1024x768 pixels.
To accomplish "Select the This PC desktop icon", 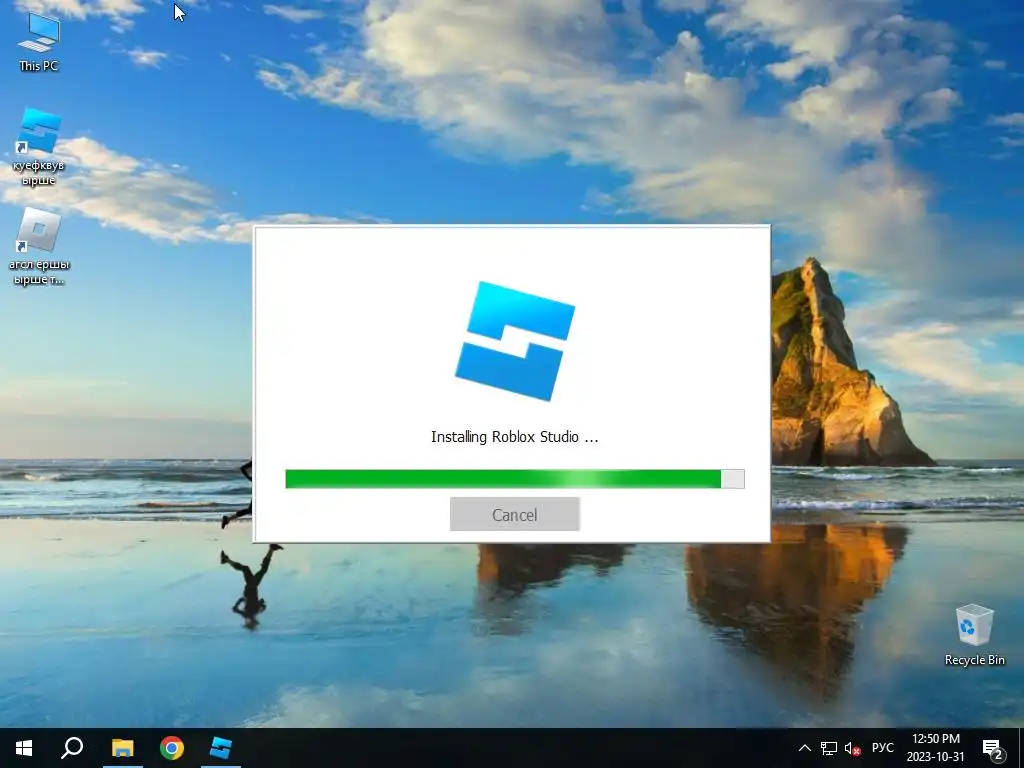I will pyautogui.click(x=39, y=42).
